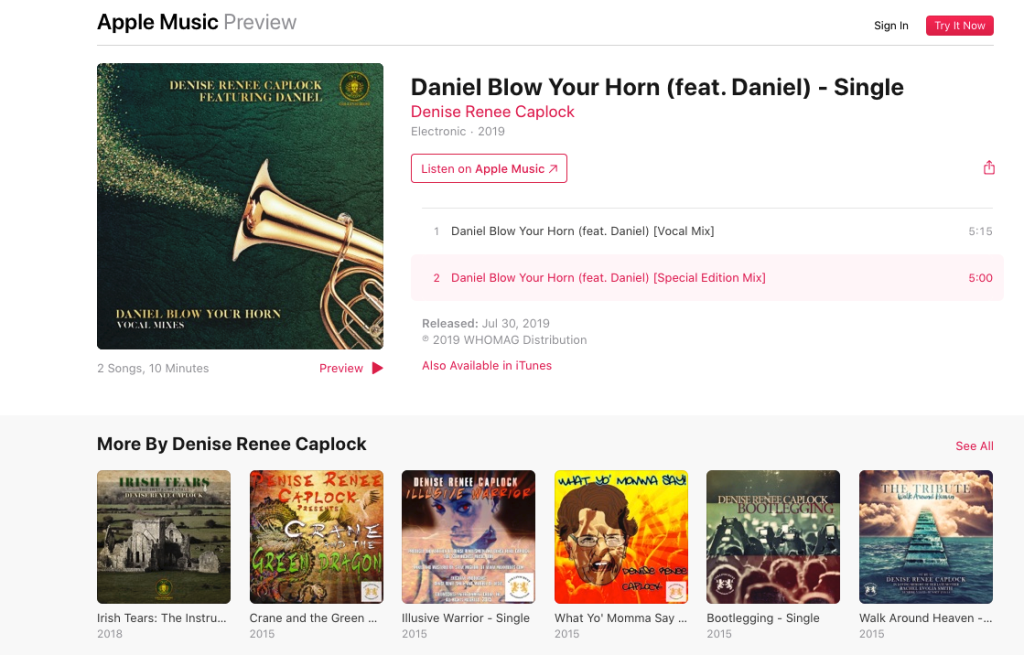Open the Bootlegging single cover
This screenshot has width=1024, height=655.
coord(773,537)
